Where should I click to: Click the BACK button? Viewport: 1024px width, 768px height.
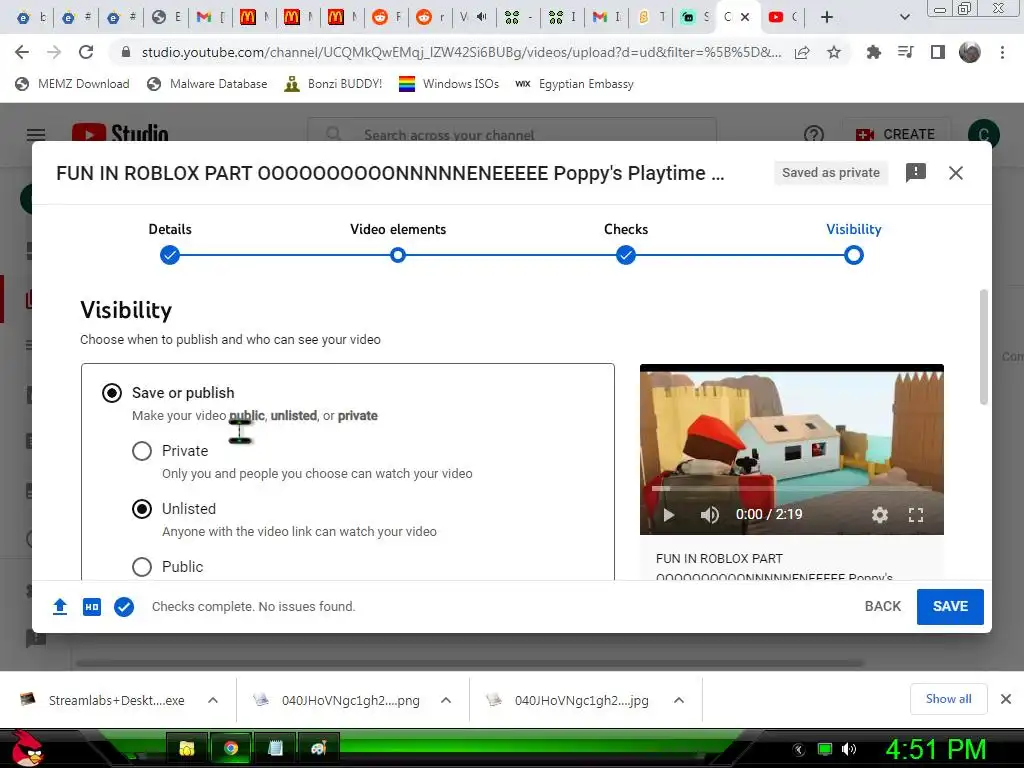pyautogui.click(x=882, y=607)
